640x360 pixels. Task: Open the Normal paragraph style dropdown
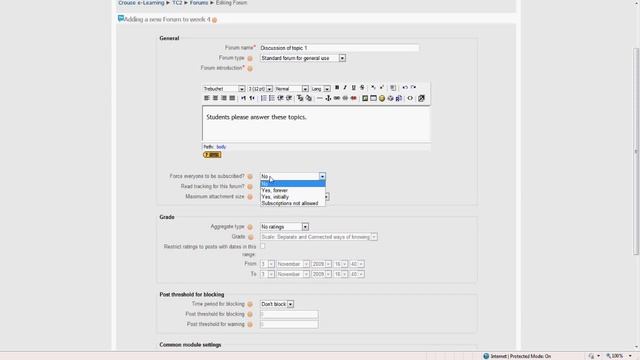(x=291, y=89)
